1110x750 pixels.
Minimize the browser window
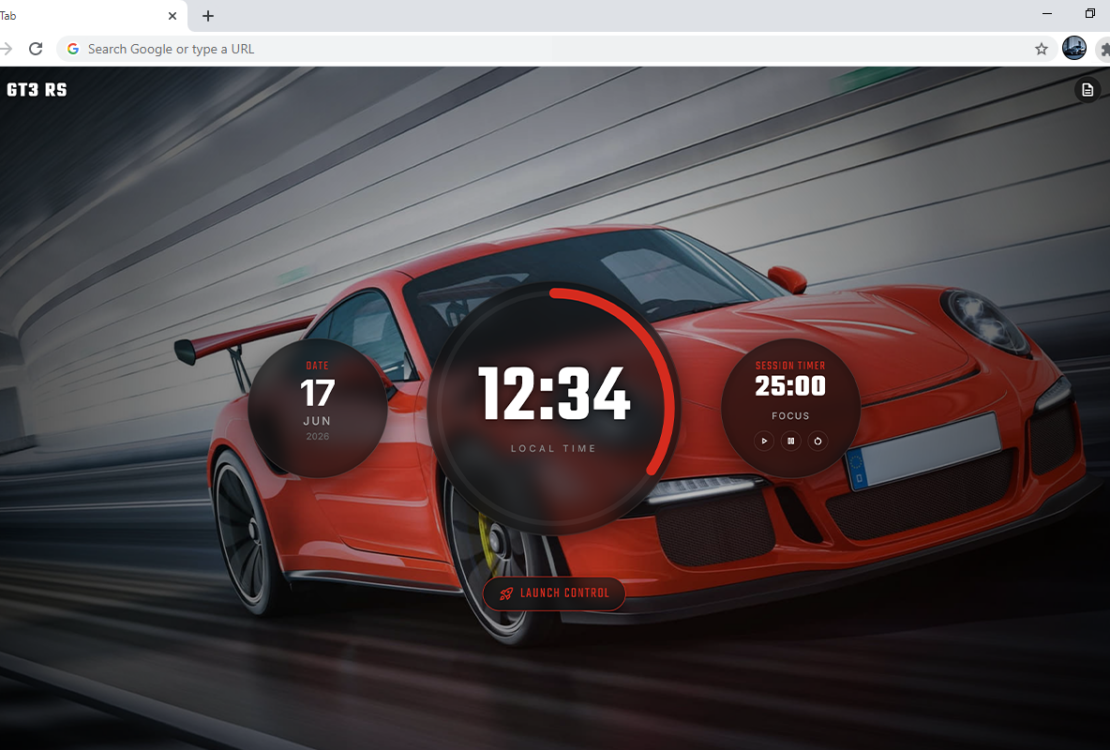click(1047, 13)
